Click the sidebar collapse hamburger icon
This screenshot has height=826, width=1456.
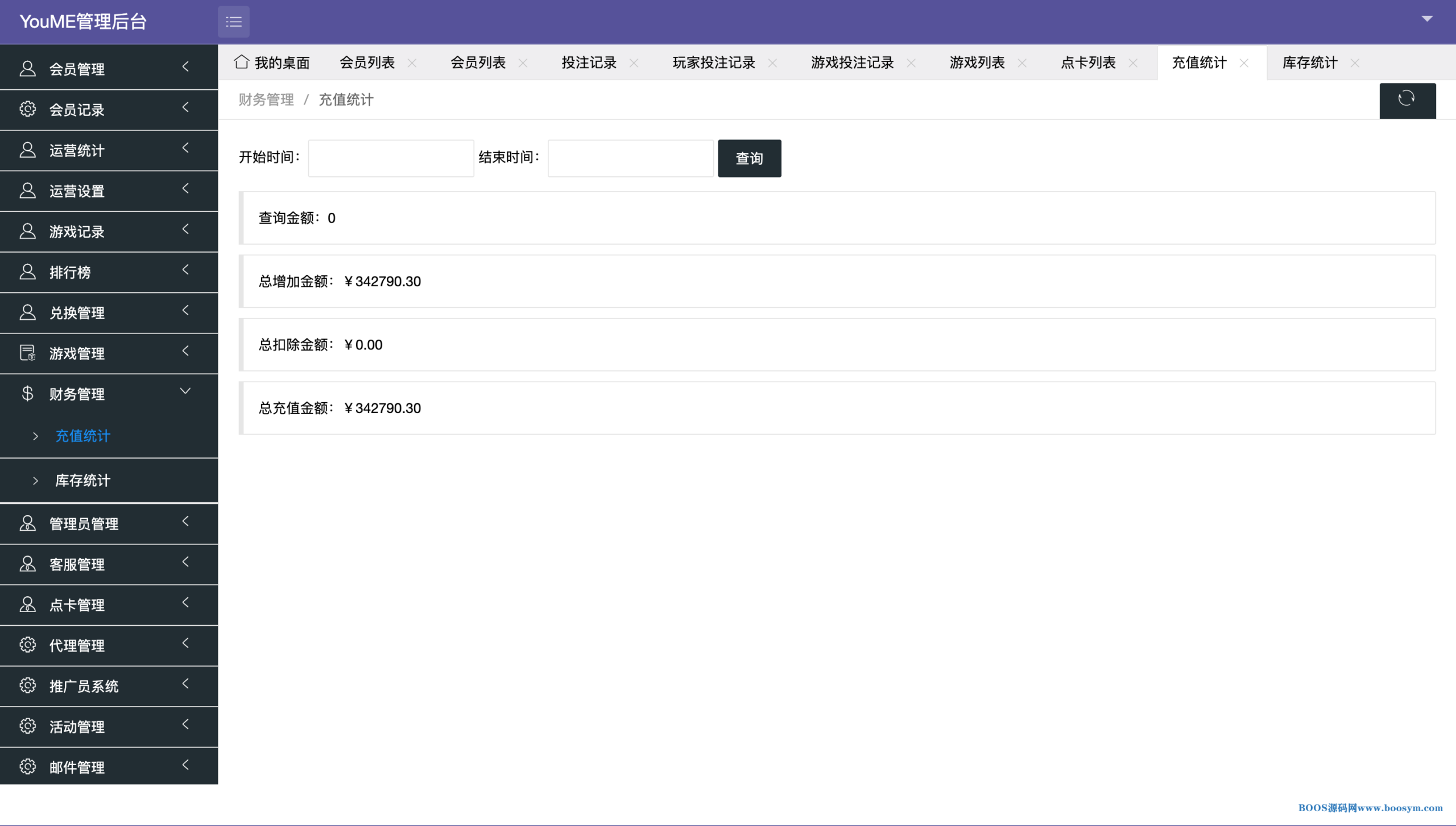tap(233, 22)
